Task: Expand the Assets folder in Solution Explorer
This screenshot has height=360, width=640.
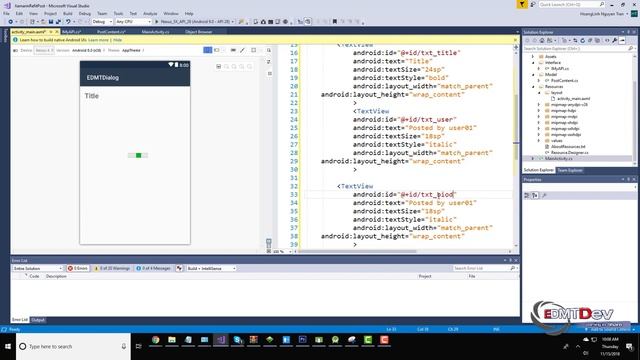Action: [x=533, y=56]
